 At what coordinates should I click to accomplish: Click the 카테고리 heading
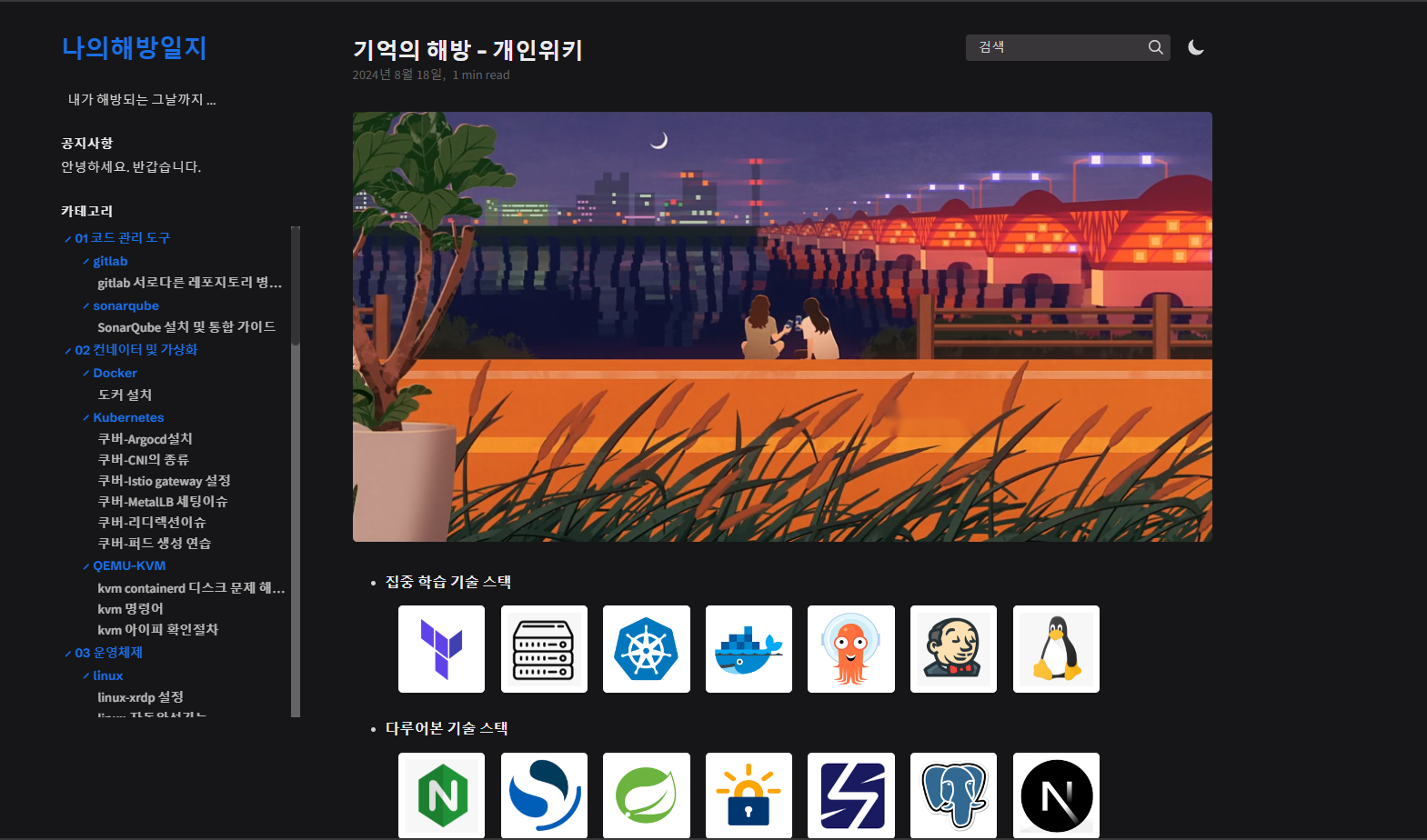(87, 211)
